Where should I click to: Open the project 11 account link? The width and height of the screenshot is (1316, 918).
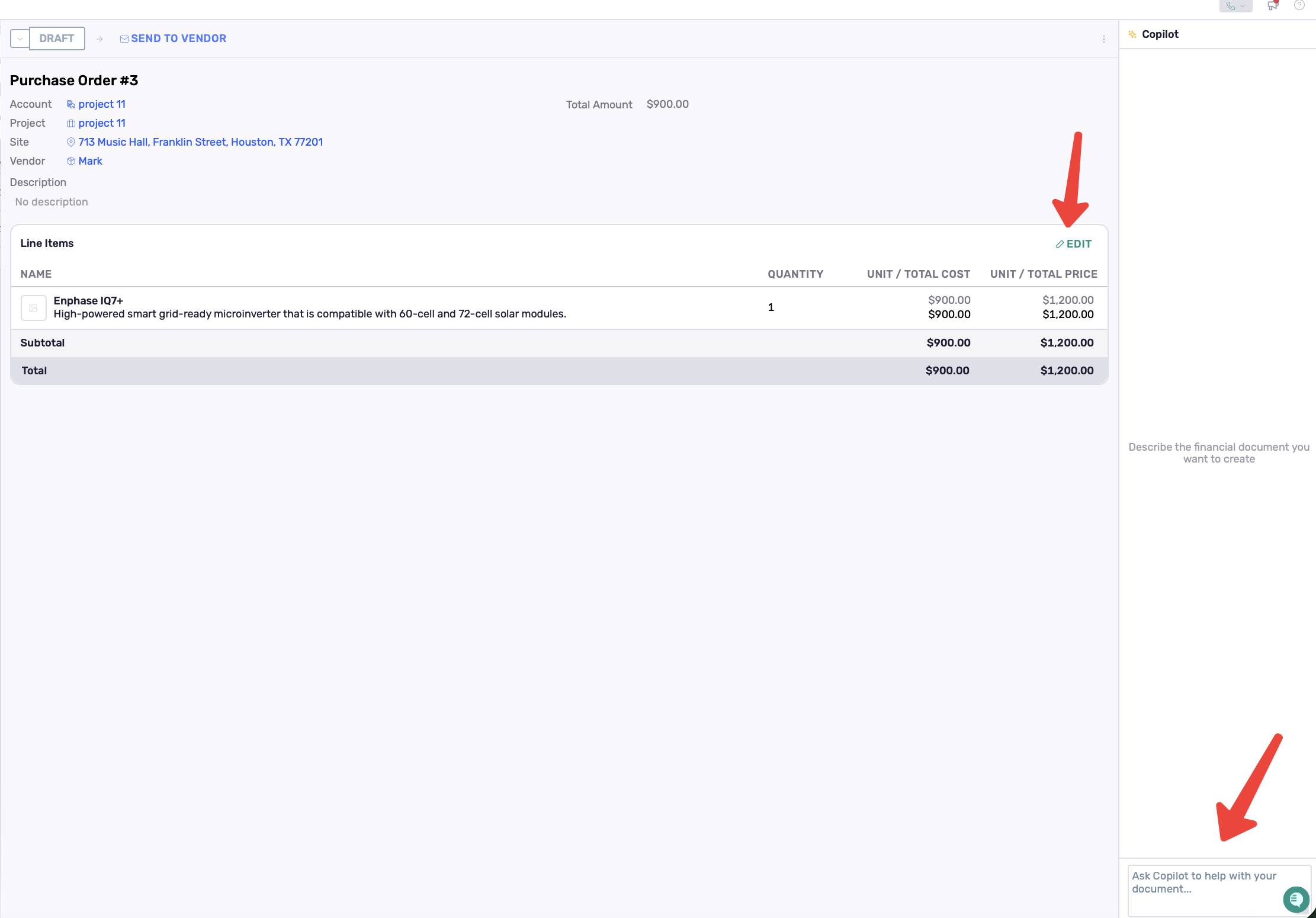click(x=101, y=104)
